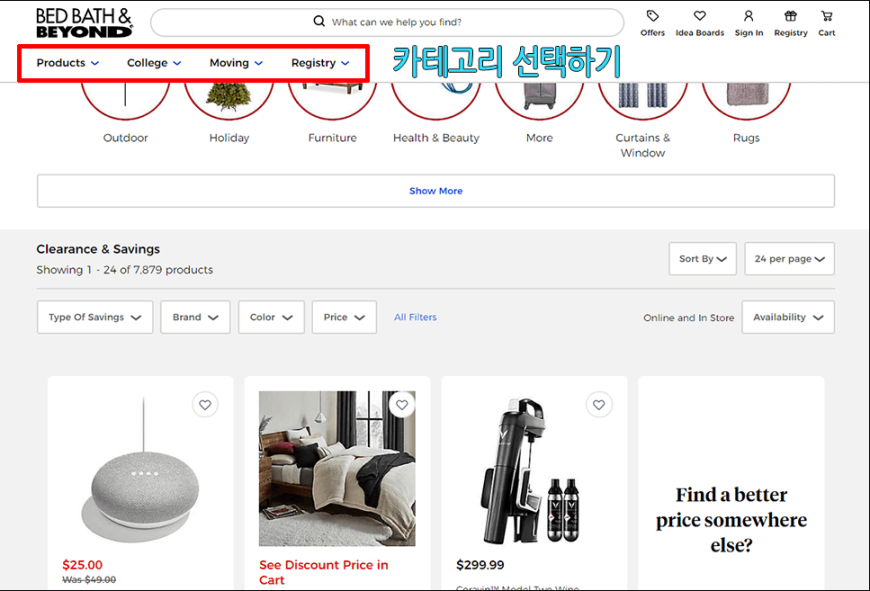Click the Clearance & Savings heading
Viewport: 870px width, 591px height.
[x=98, y=249]
